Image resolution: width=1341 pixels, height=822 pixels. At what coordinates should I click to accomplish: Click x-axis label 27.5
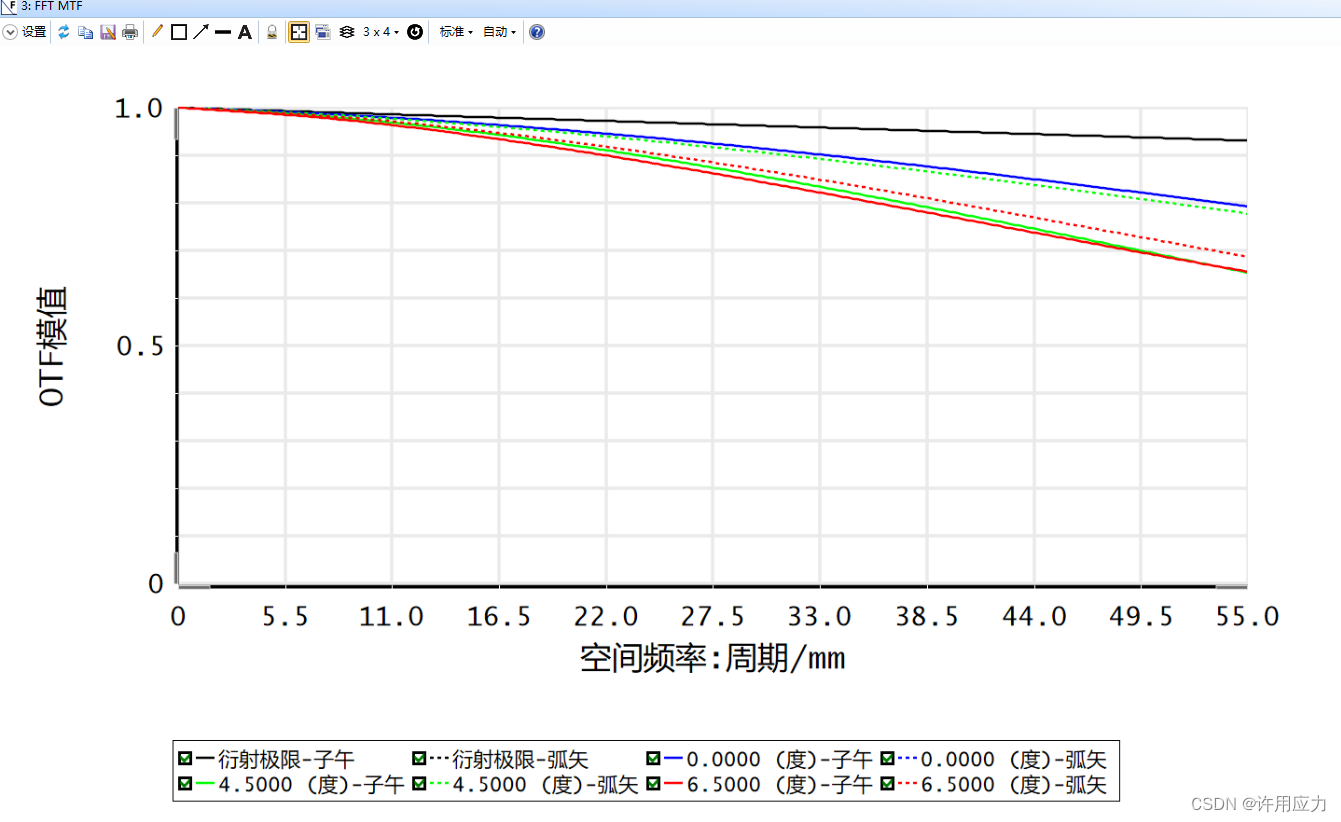(x=713, y=616)
